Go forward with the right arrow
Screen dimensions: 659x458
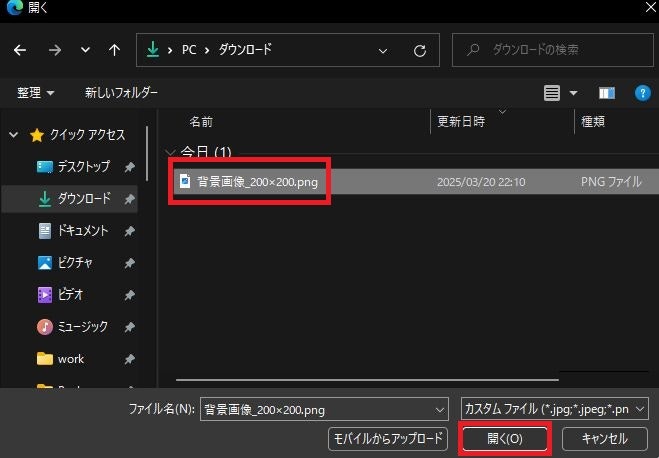[55, 50]
